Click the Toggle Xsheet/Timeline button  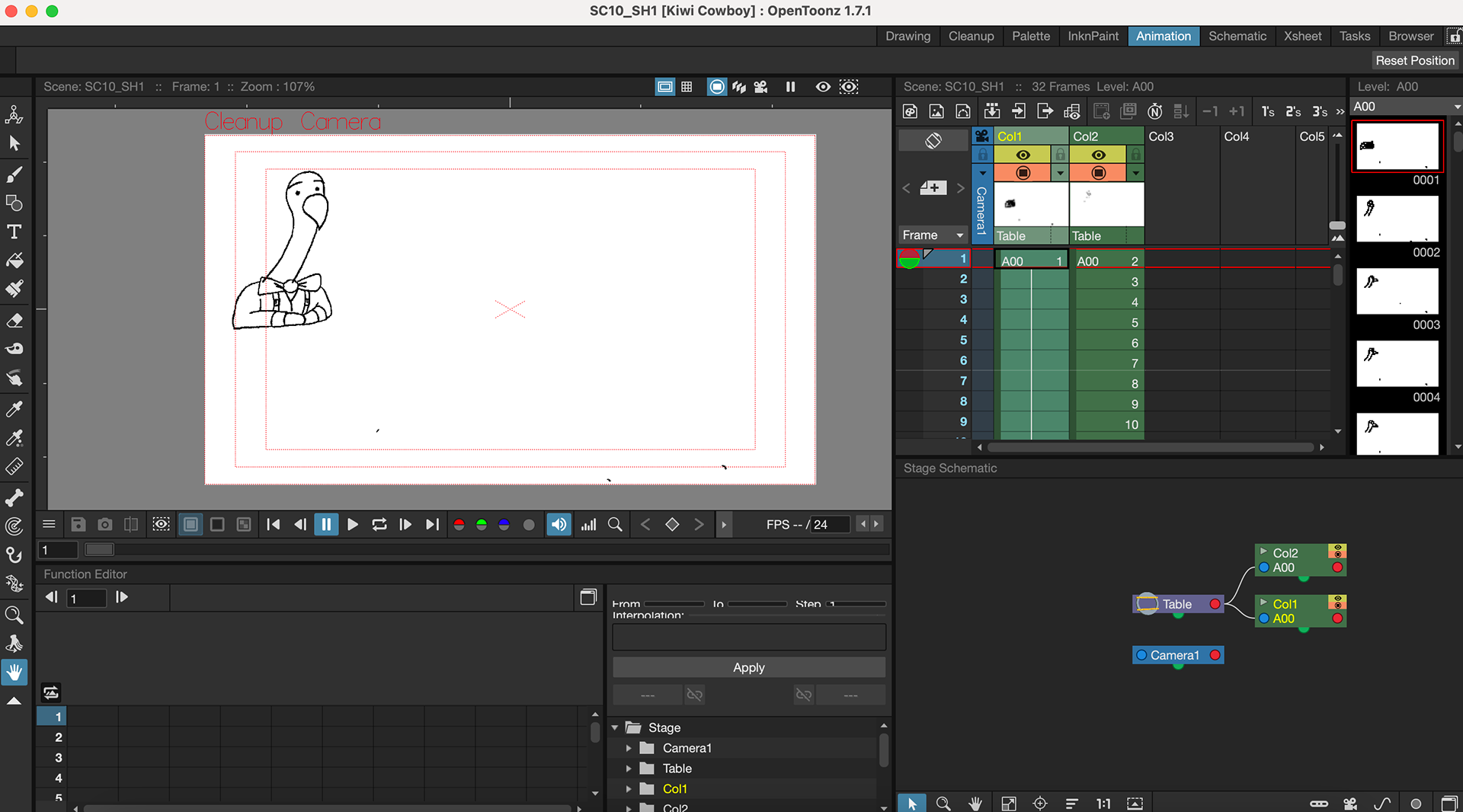pyautogui.click(x=933, y=140)
